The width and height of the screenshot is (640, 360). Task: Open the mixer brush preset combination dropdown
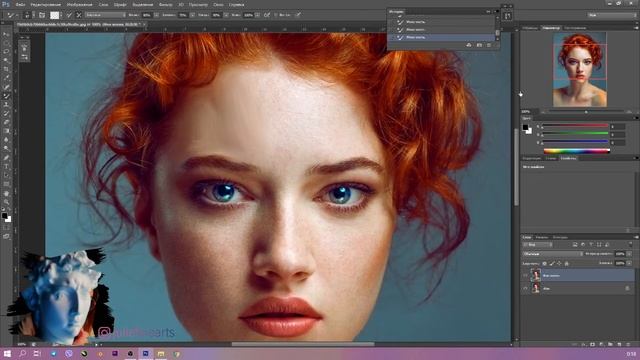[x=105, y=15]
